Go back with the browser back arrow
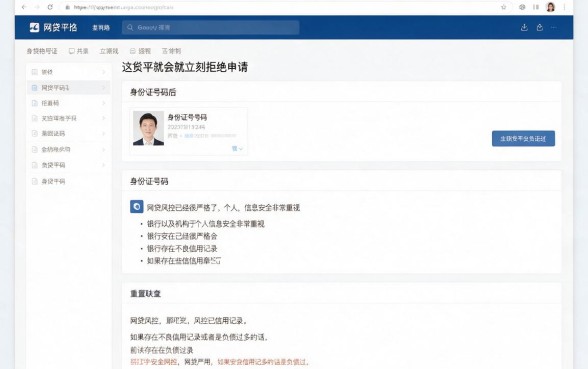This screenshot has height=369, width=588. click(24, 7)
